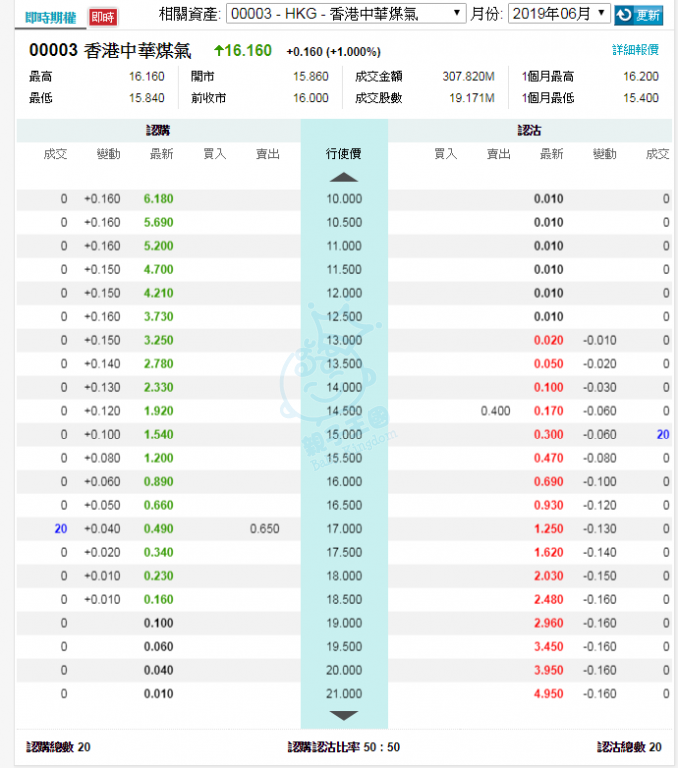Click the red 即時 realtime badge
Viewport: 678px width, 768px height.
[102, 17]
